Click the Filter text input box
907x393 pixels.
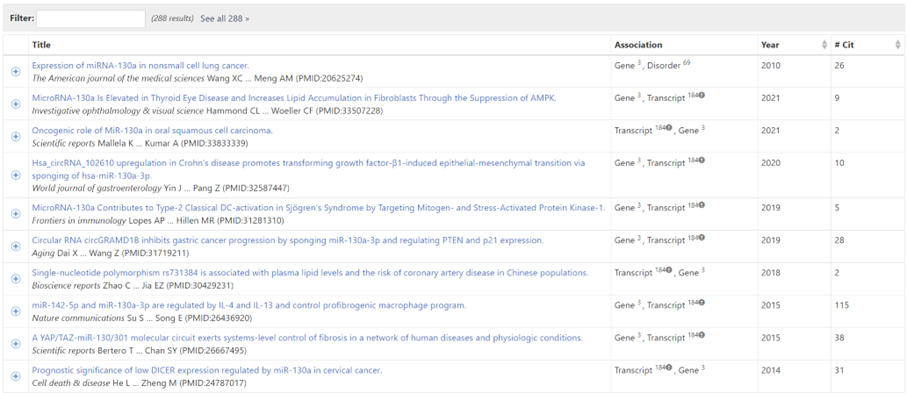click(x=91, y=19)
